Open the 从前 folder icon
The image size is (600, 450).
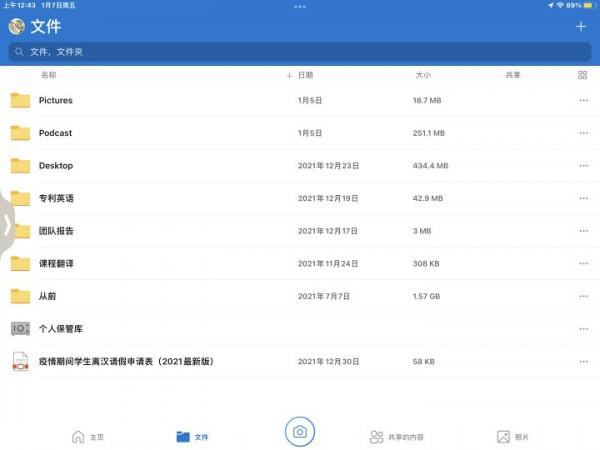pyautogui.click(x=20, y=296)
